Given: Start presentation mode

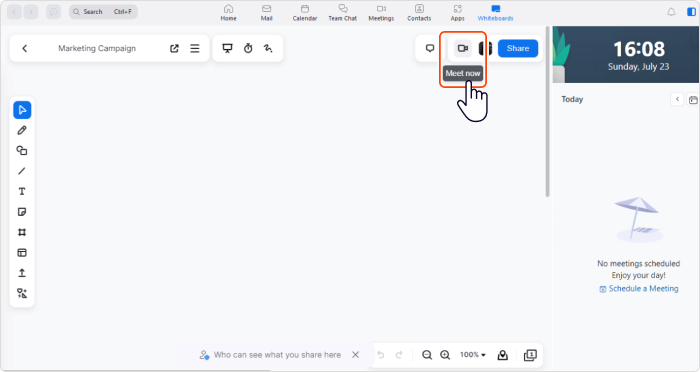Looking at the screenshot, I should [x=228, y=48].
